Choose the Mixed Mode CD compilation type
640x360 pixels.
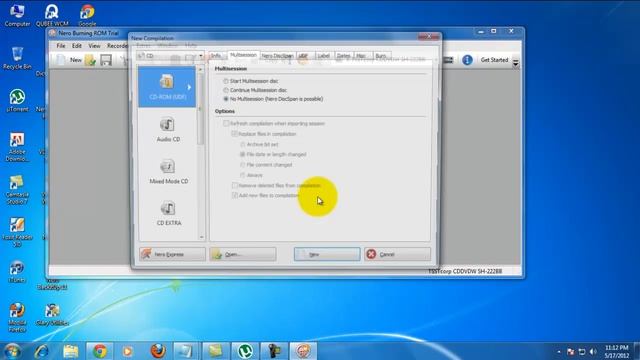pos(168,171)
